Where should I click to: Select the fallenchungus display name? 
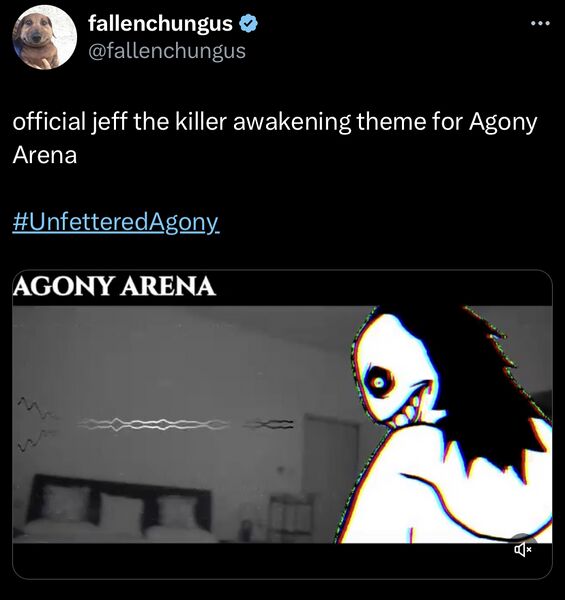(x=160, y=23)
